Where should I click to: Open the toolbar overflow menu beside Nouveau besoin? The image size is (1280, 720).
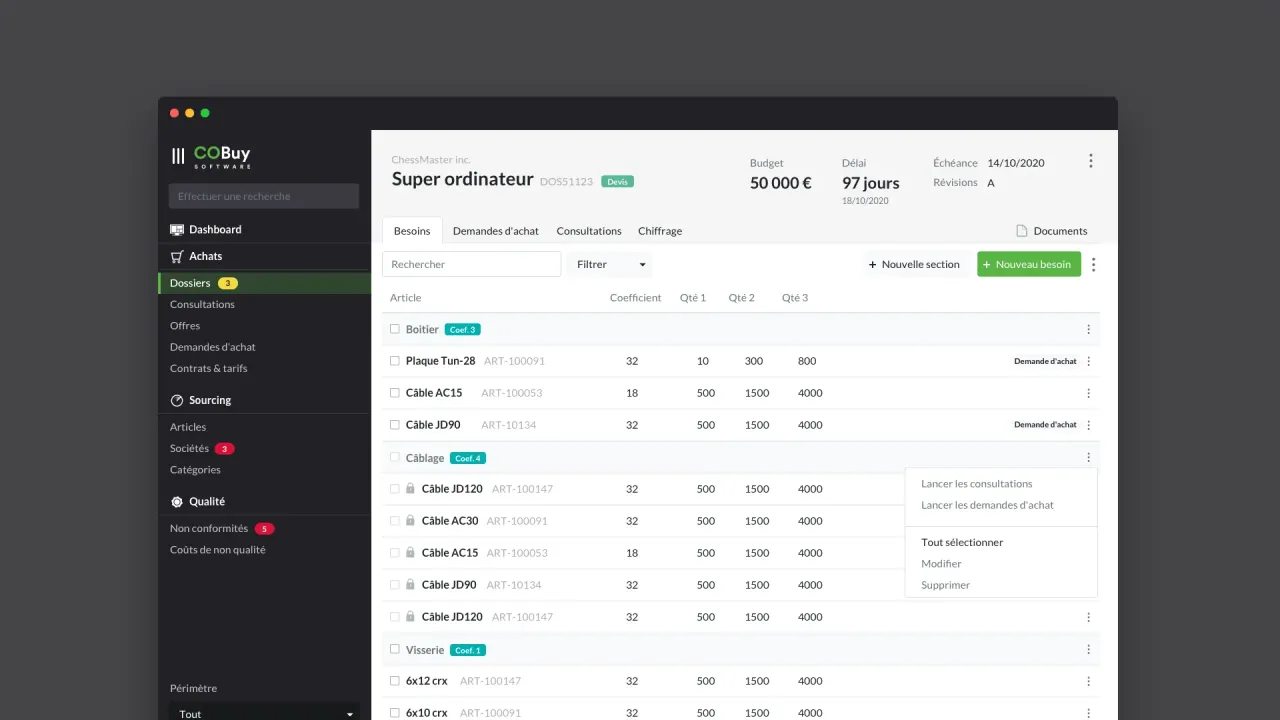[x=1093, y=265]
